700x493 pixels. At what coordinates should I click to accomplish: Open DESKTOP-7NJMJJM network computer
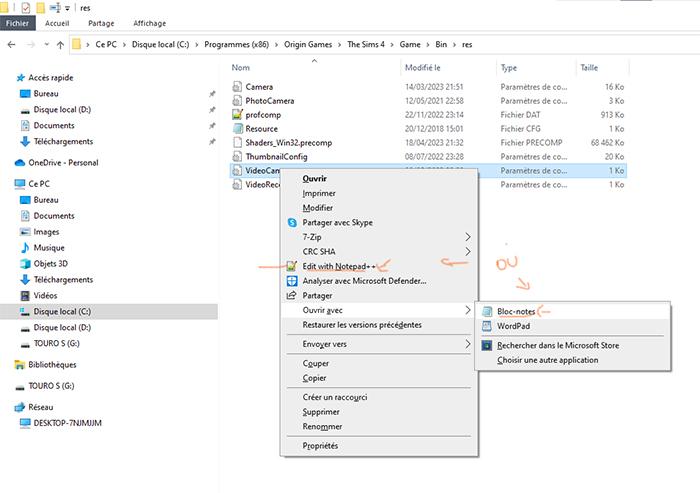[67, 423]
